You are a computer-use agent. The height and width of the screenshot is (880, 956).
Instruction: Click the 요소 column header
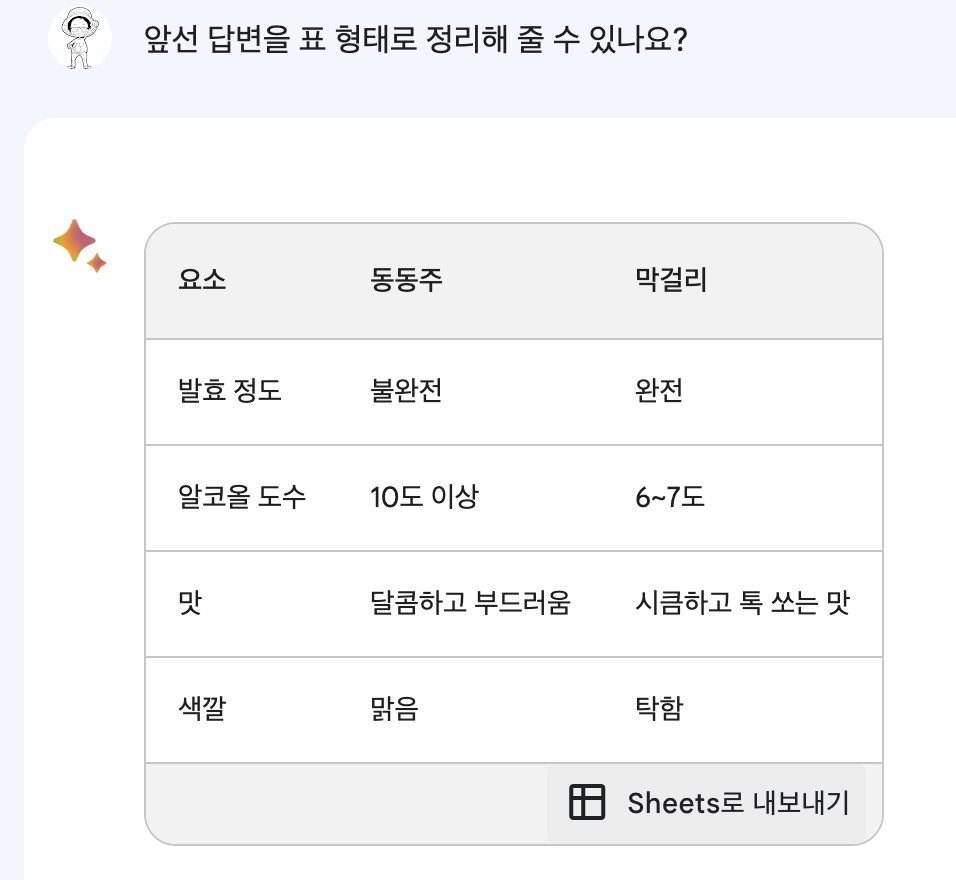click(x=202, y=280)
